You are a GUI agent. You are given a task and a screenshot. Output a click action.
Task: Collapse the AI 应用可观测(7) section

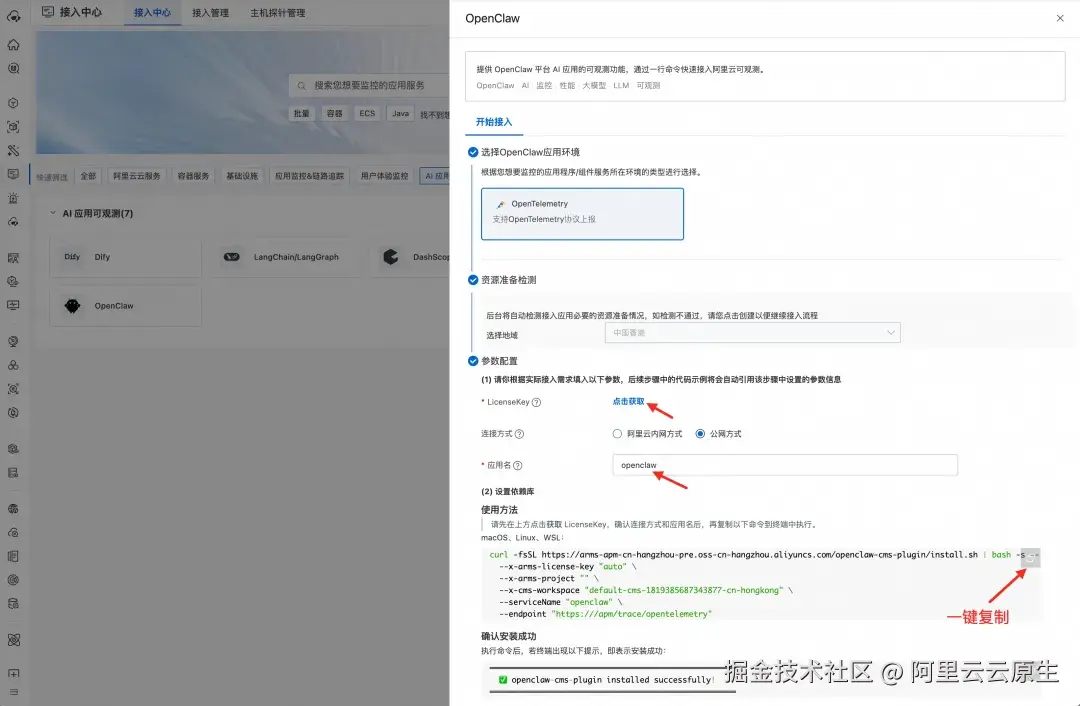[x=52, y=212]
